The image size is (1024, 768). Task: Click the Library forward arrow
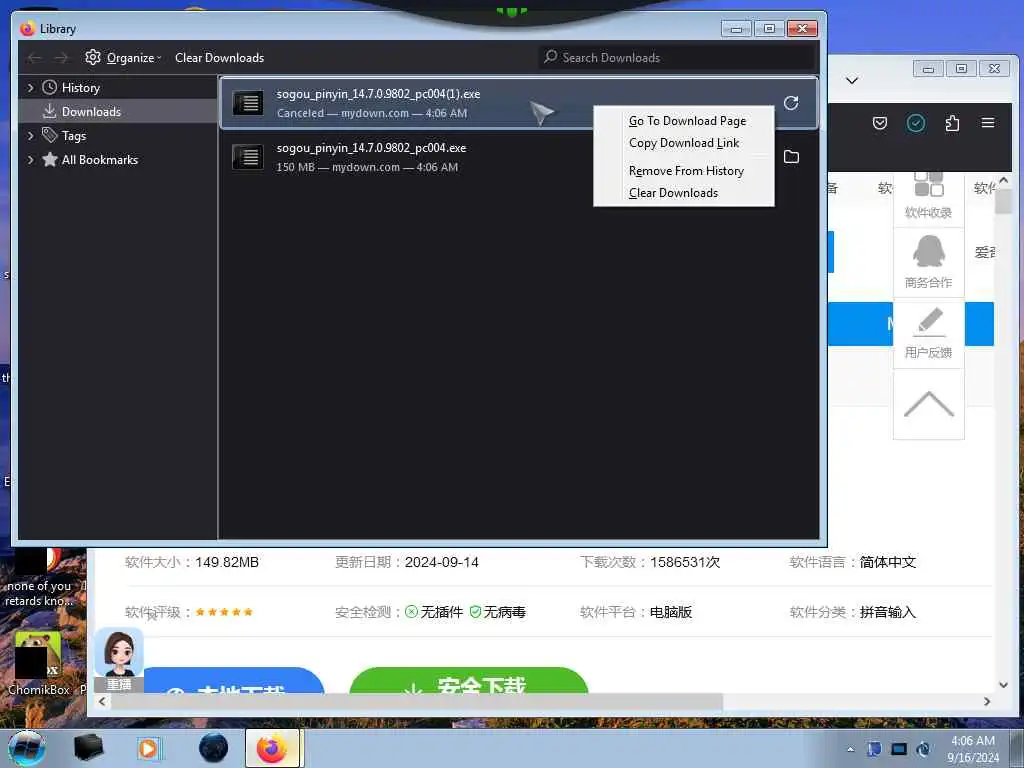pyautogui.click(x=61, y=58)
